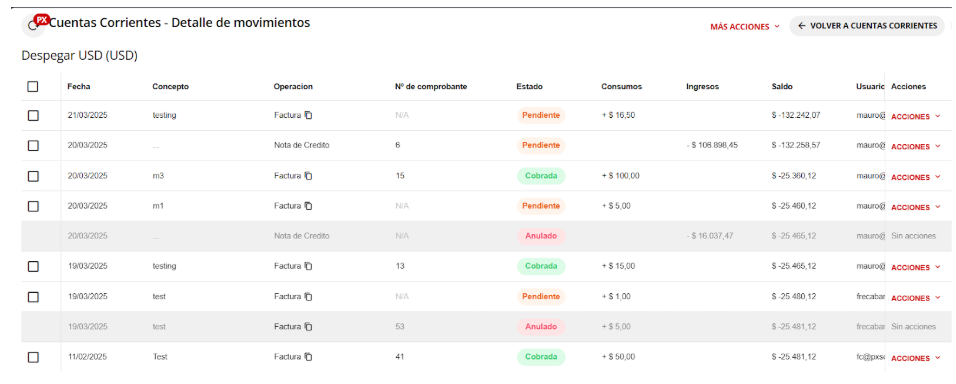Open ACCIONES dropdown for the m1 row
This screenshot has width=956, height=384.
click(x=915, y=207)
